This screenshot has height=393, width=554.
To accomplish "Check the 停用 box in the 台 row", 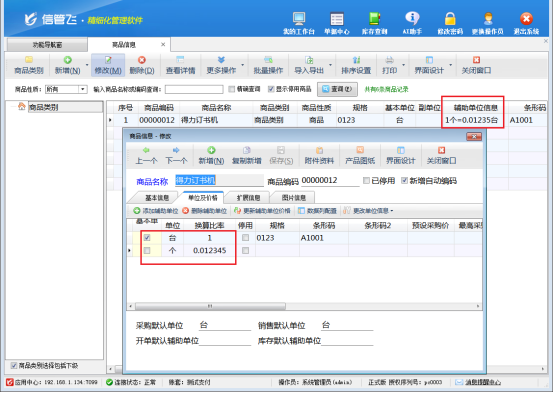I will click(x=245, y=238).
